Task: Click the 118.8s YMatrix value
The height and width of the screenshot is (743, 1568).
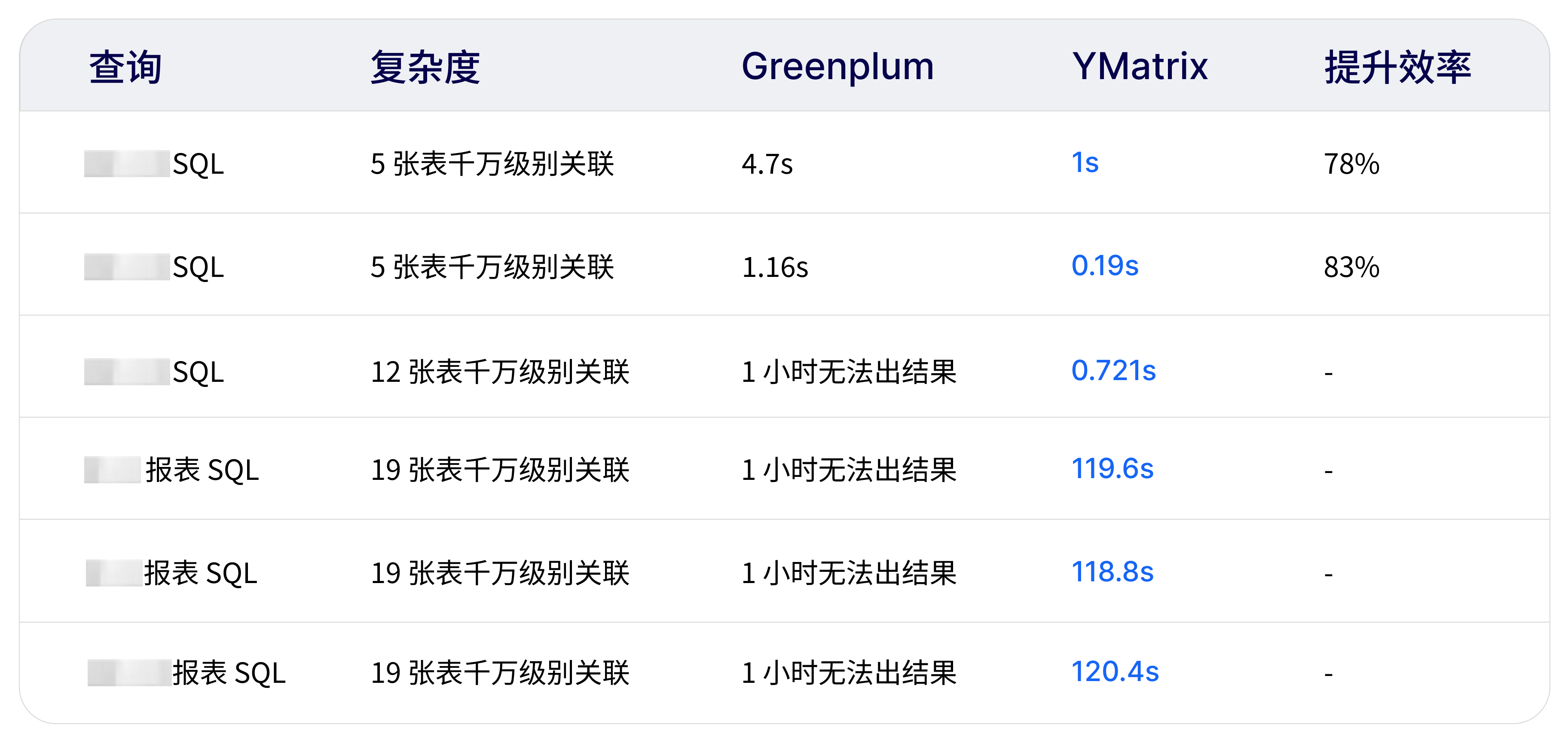Action: tap(1113, 572)
